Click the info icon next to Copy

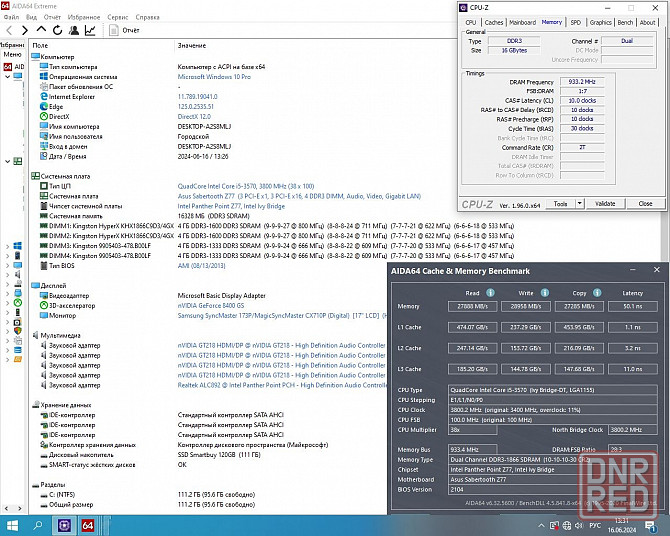pyautogui.click(x=597, y=293)
